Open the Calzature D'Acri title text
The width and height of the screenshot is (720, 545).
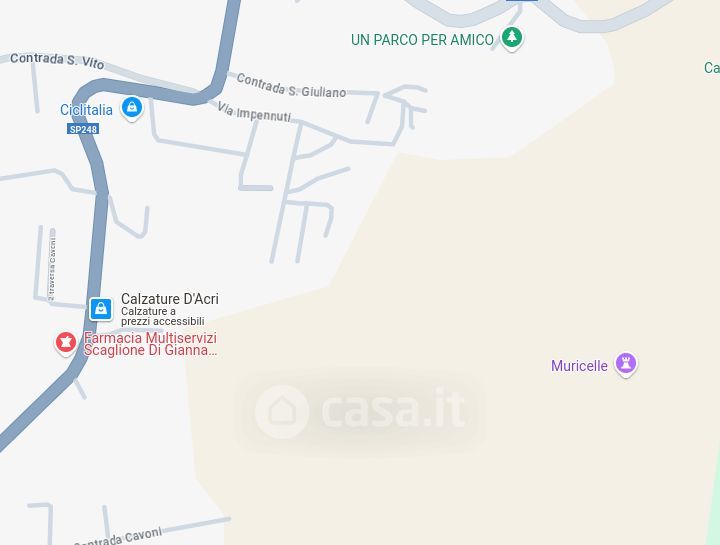[170, 299]
